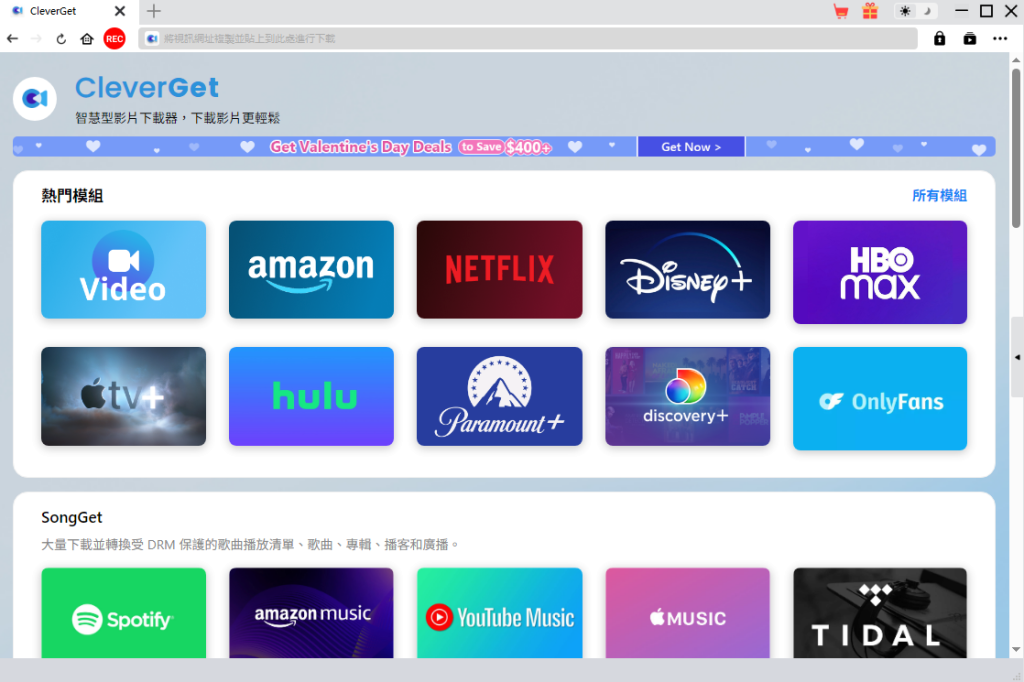Select the Netflix download module
This screenshot has width=1024, height=682.
499,269
